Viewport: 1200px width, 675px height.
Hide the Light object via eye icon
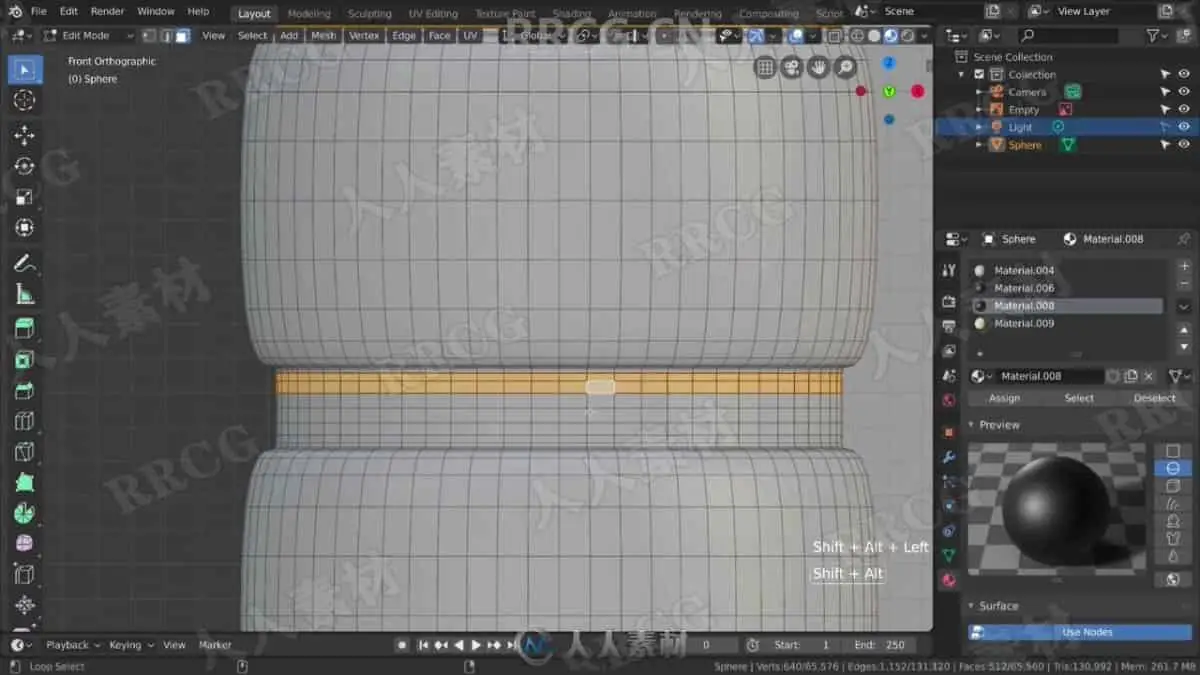point(1184,127)
